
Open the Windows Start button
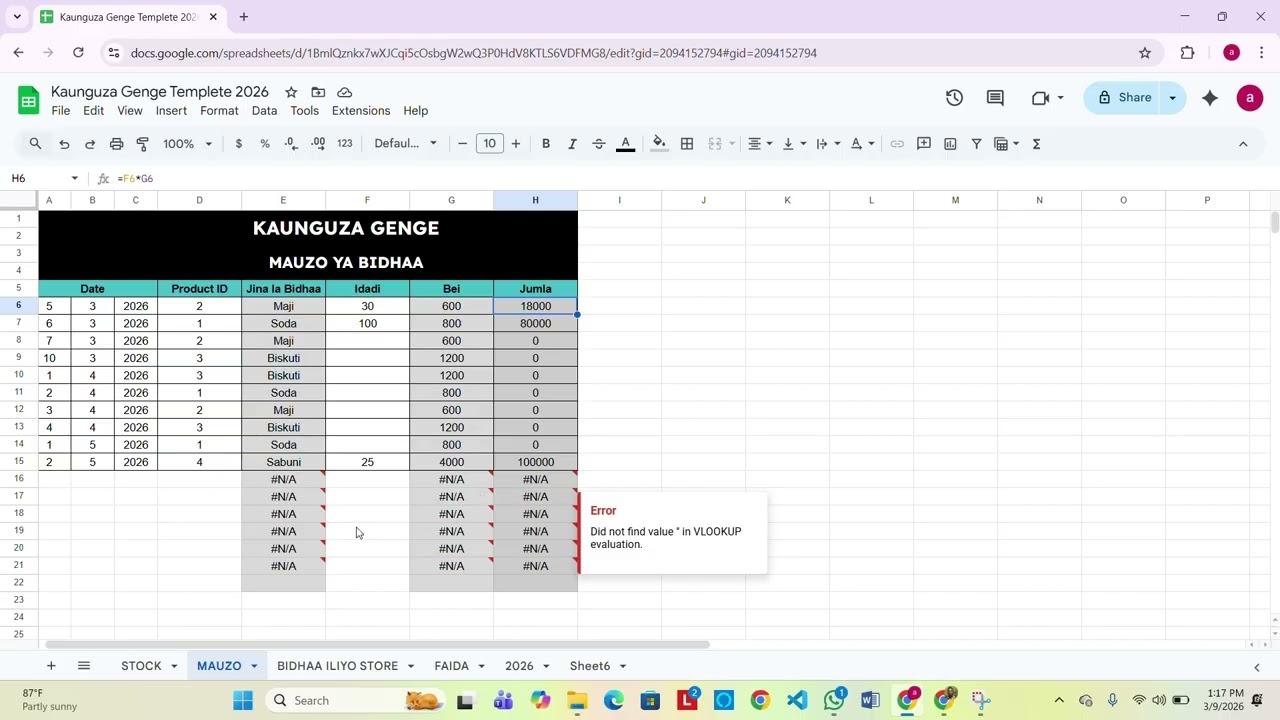[243, 701]
